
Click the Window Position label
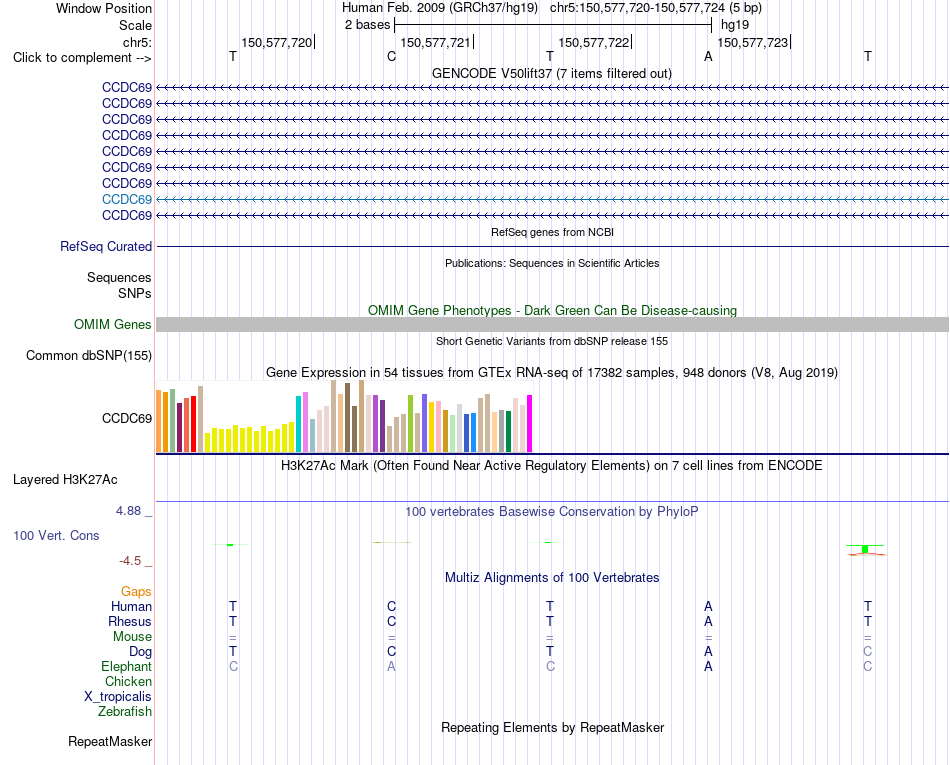click(104, 8)
